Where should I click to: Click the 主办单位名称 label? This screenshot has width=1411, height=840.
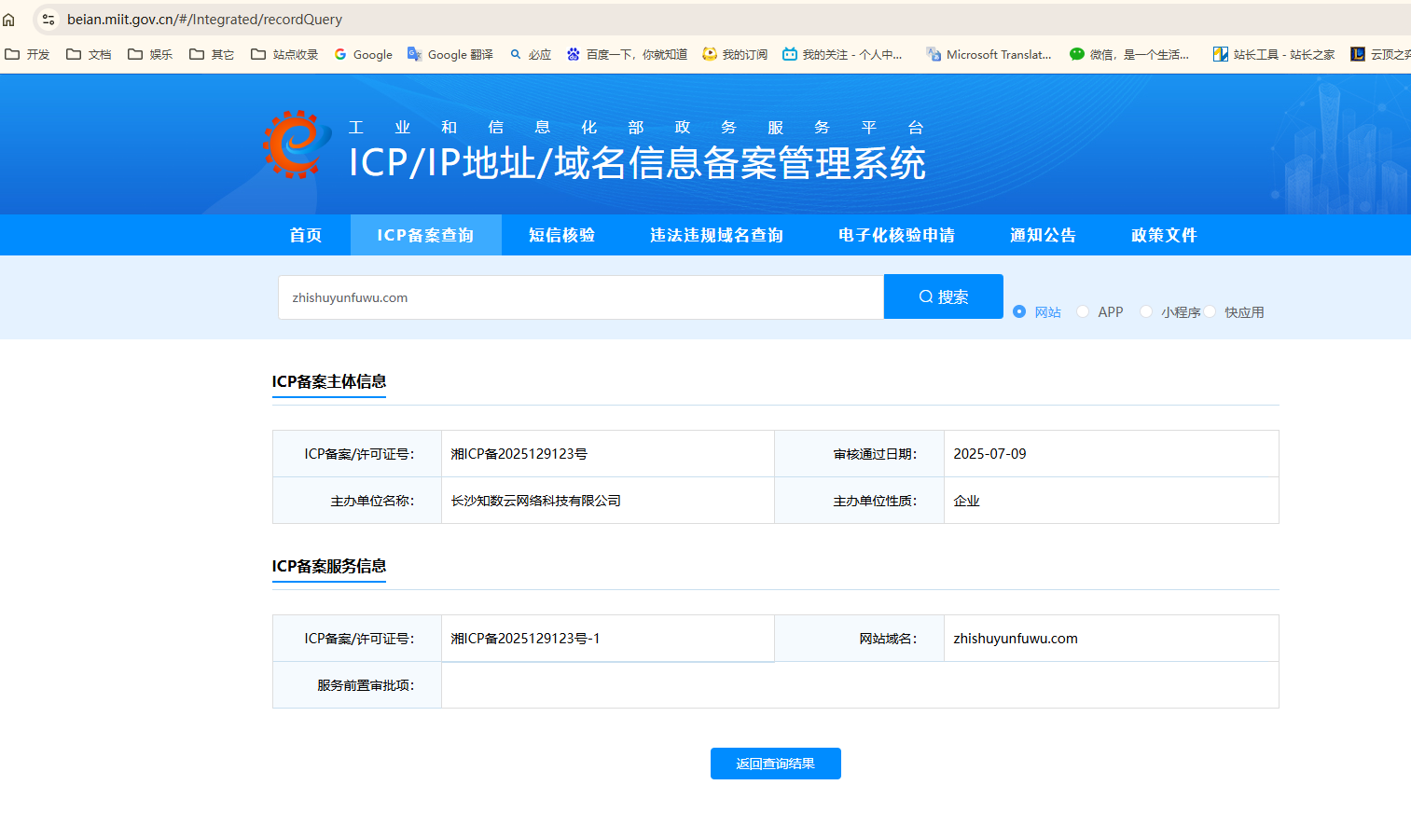pyautogui.click(x=373, y=501)
